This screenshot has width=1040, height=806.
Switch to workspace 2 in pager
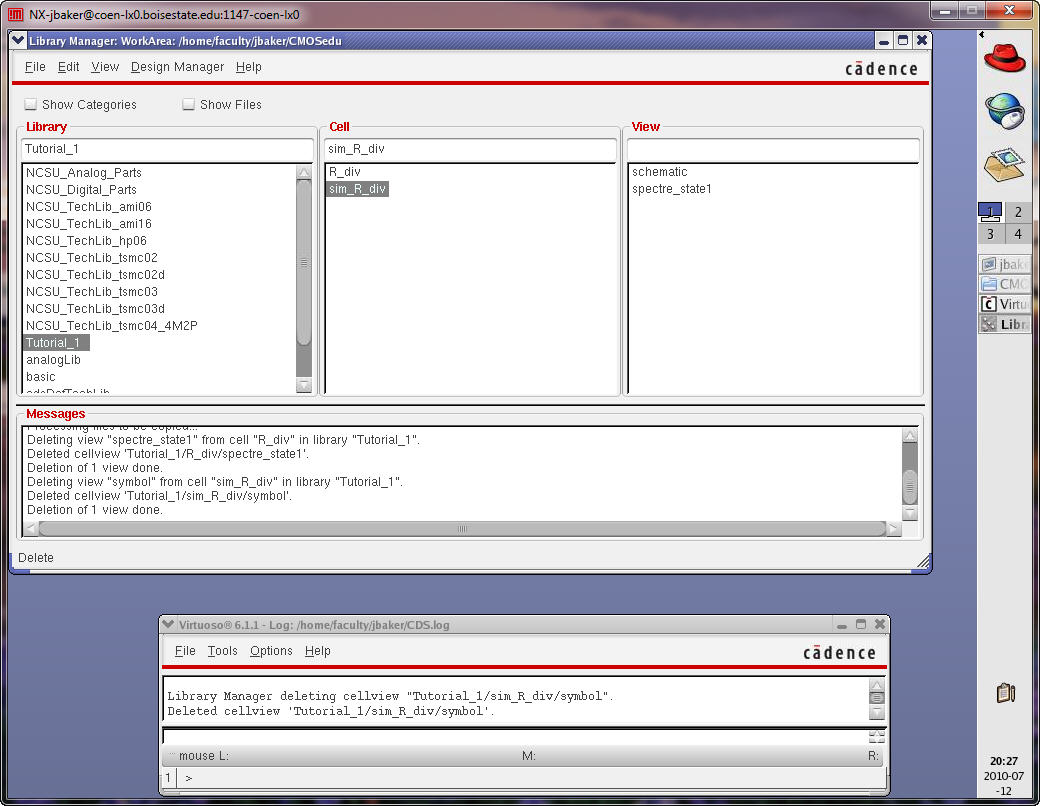pyautogui.click(x=1018, y=212)
